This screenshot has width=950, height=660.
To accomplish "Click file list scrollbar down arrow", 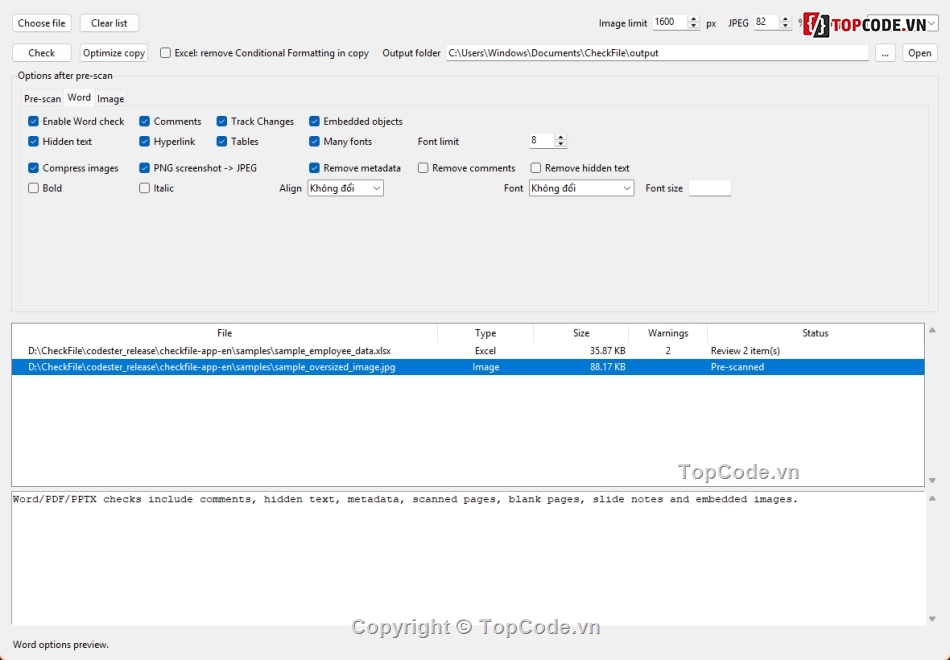I will [x=932, y=480].
